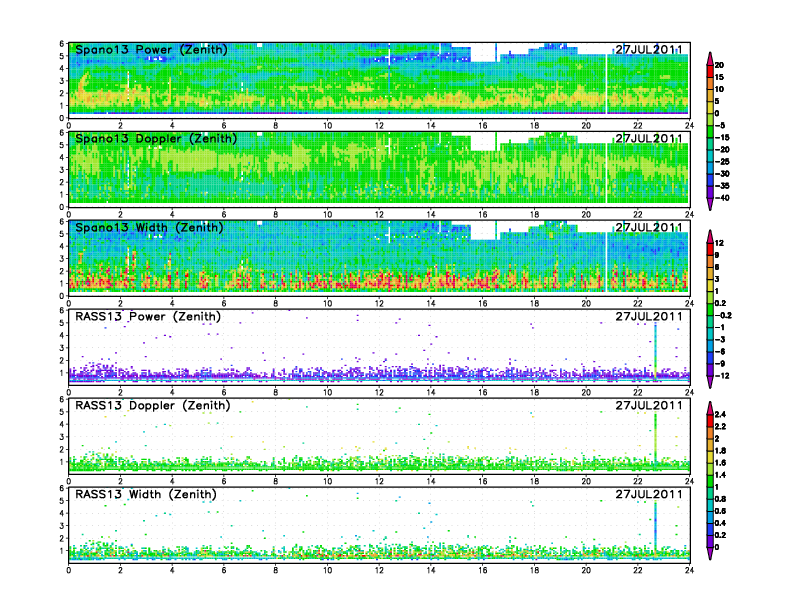Click the 27JUL2011 date in RASS13 Power panel
792x612 pixels.
(x=649, y=317)
